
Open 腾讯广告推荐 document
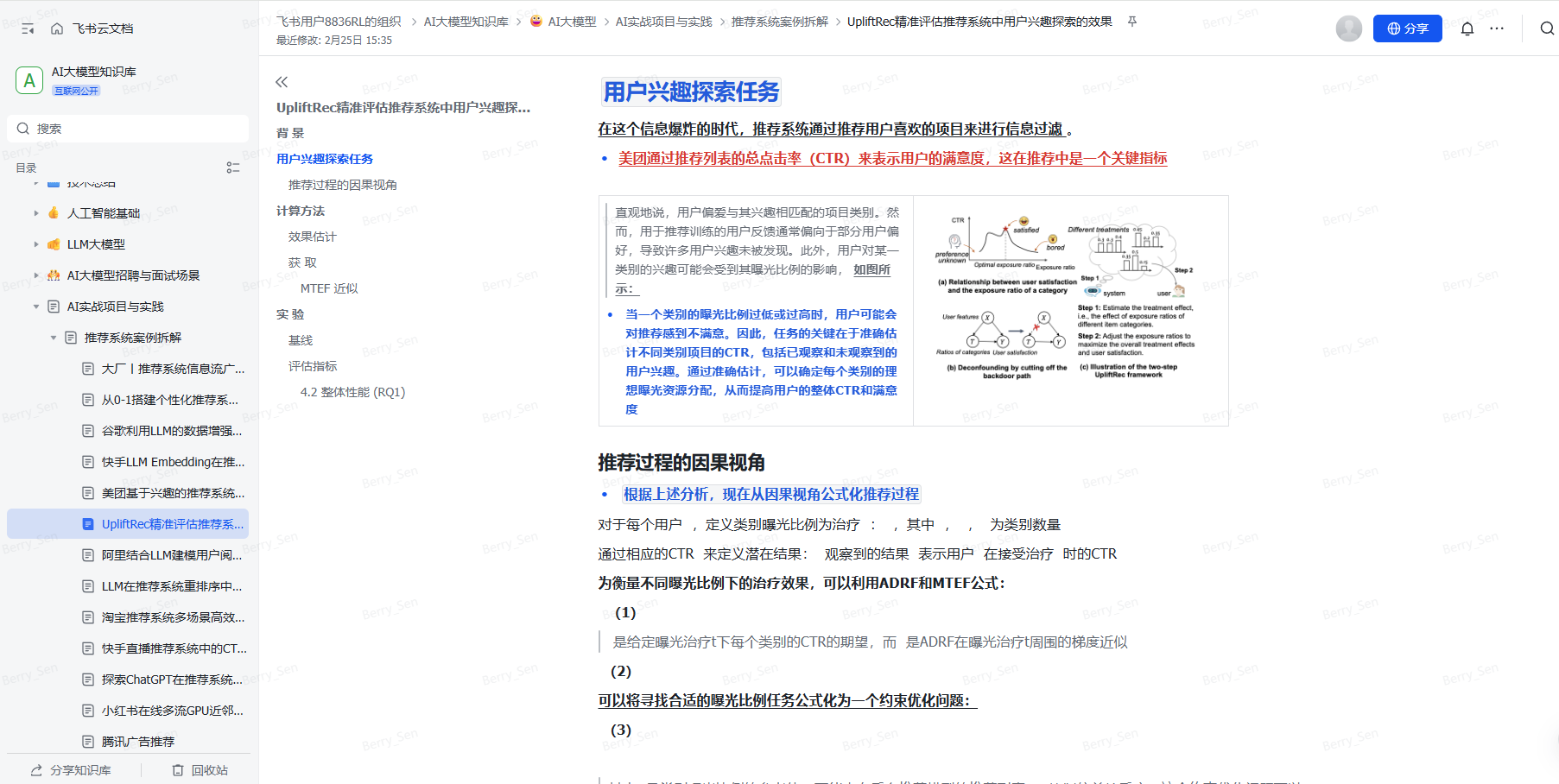[x=138, y=742]
